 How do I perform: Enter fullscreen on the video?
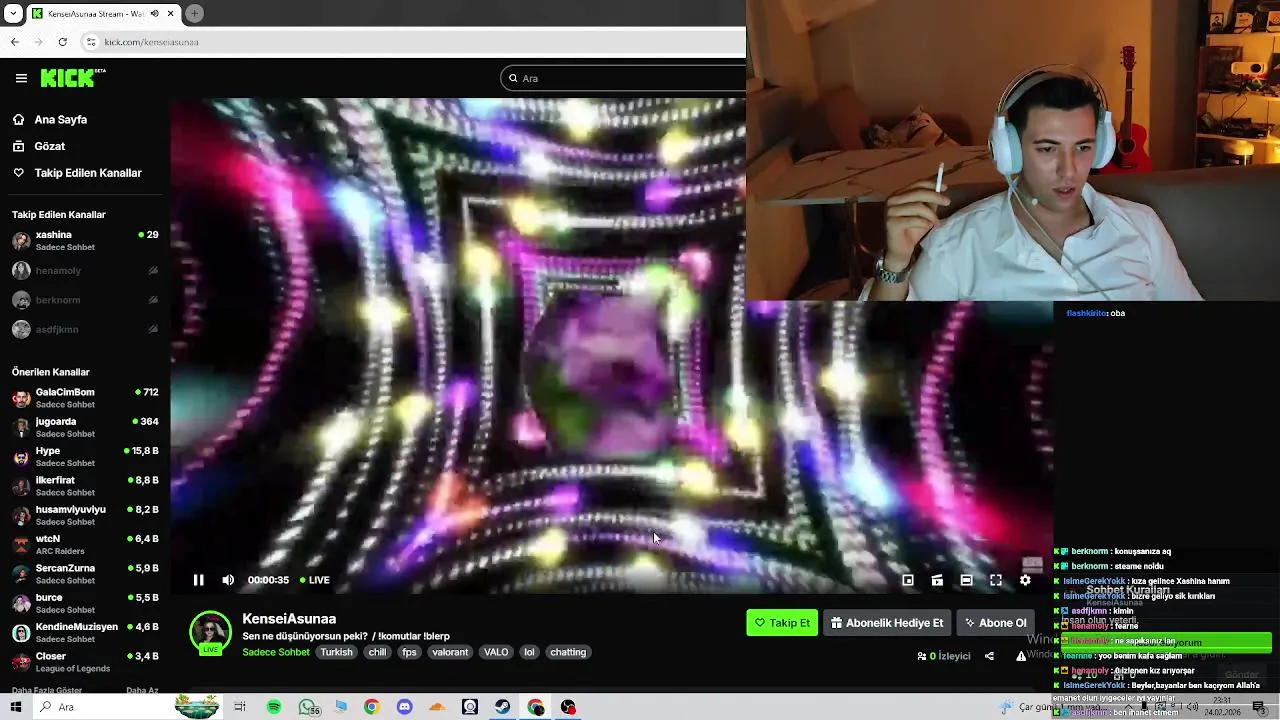pyautogui.click(x=996, y=580)
